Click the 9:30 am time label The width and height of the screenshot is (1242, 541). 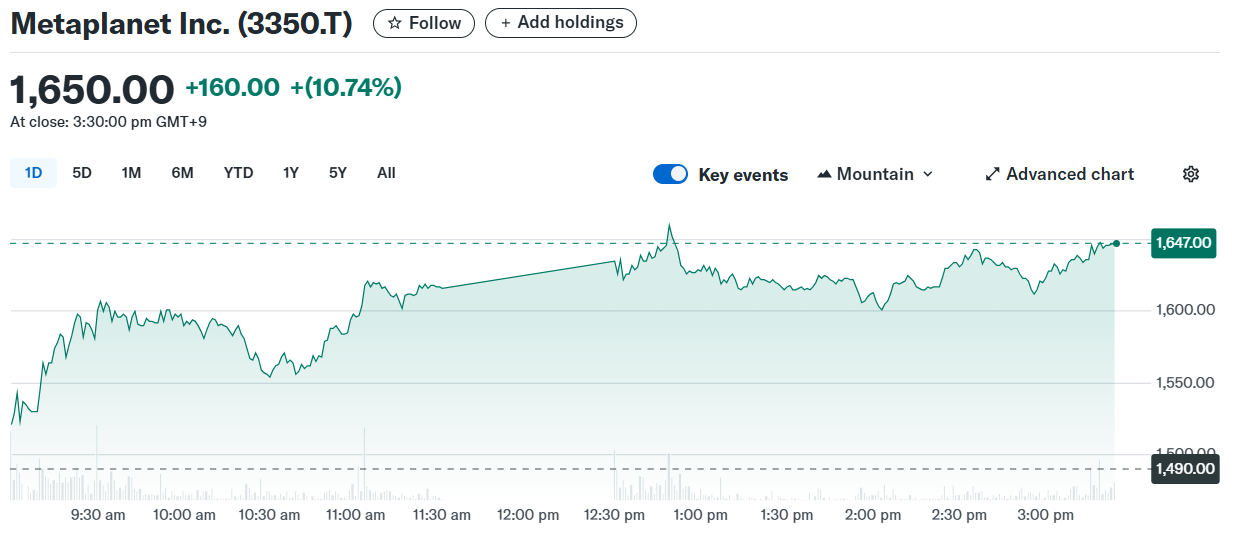coord(98,515)
